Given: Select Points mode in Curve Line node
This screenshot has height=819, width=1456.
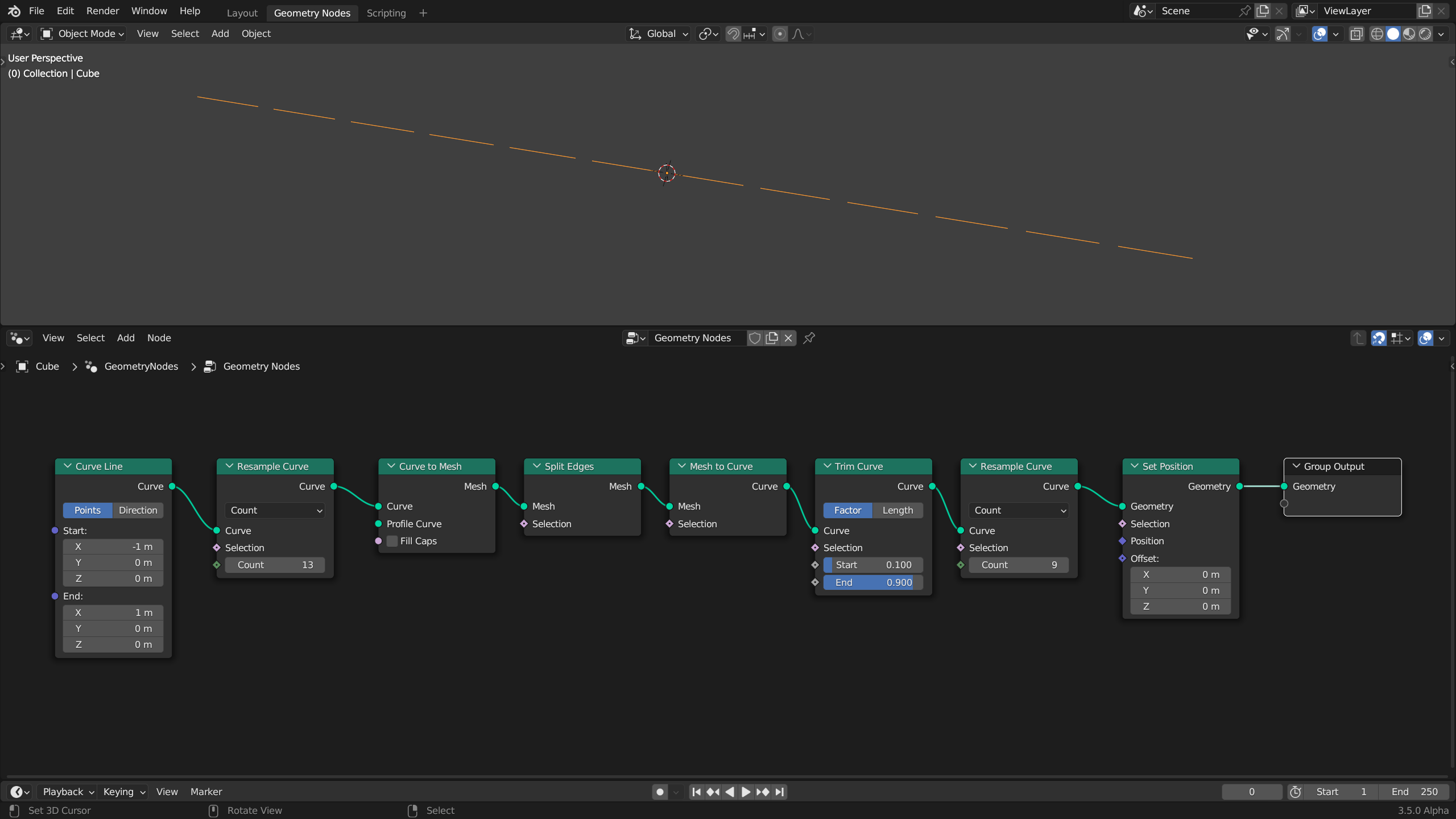Looking at the screenshot, I should tap(88, 511).
